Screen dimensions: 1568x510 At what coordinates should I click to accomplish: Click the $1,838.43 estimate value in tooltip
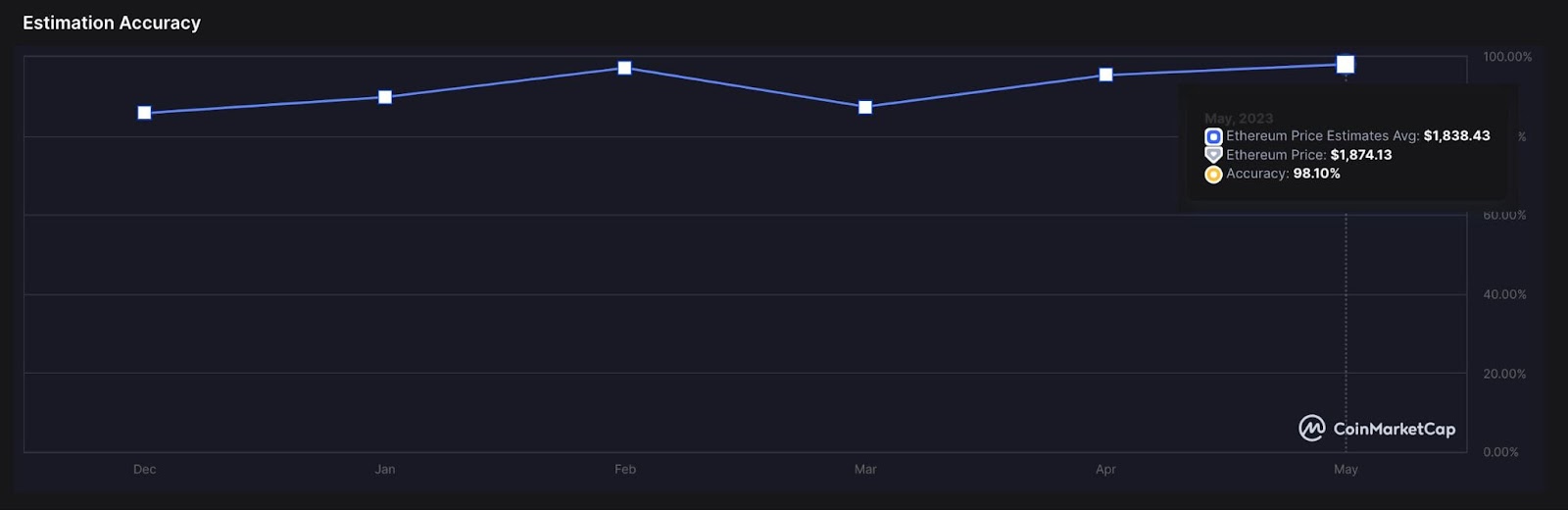1456,136
